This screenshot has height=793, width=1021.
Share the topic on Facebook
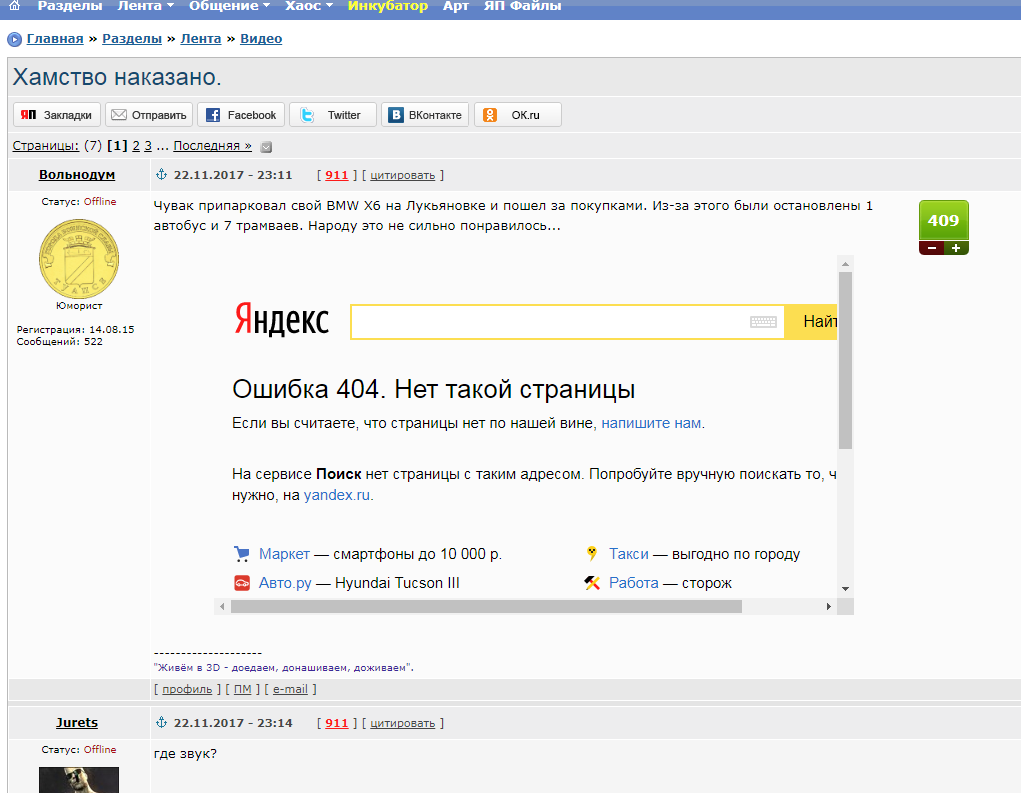(241, 115)
